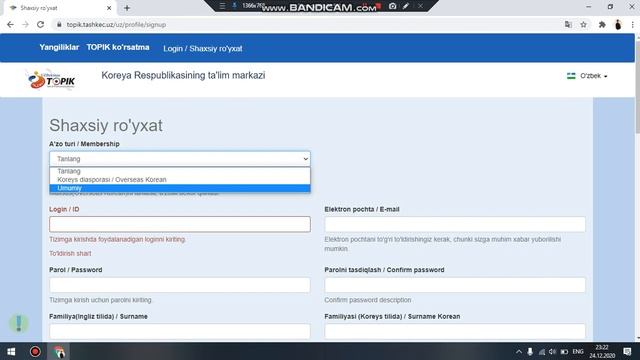Click the 'Koreya Respublikasining ta'lim markazi' text
640x360 pixels.
[183, 76]
